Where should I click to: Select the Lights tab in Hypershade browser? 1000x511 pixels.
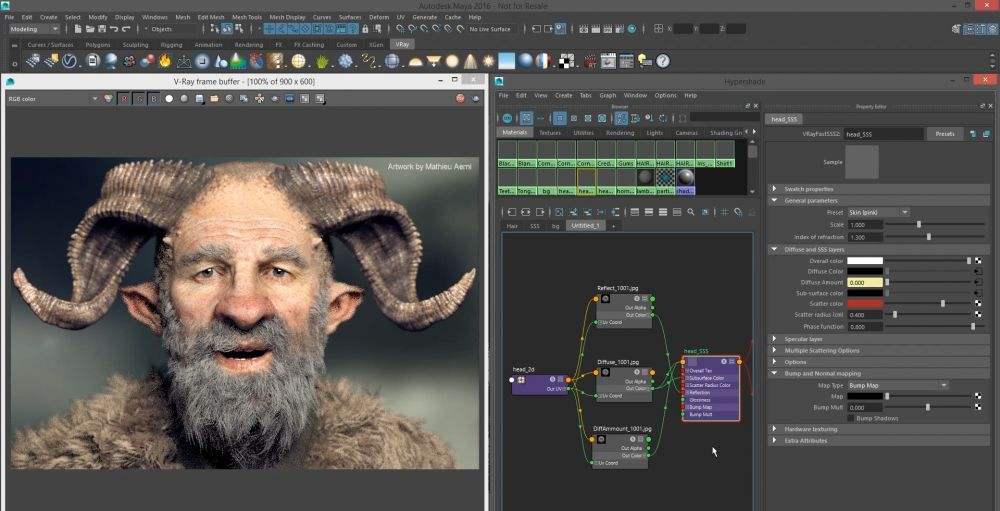click(654, 133)
